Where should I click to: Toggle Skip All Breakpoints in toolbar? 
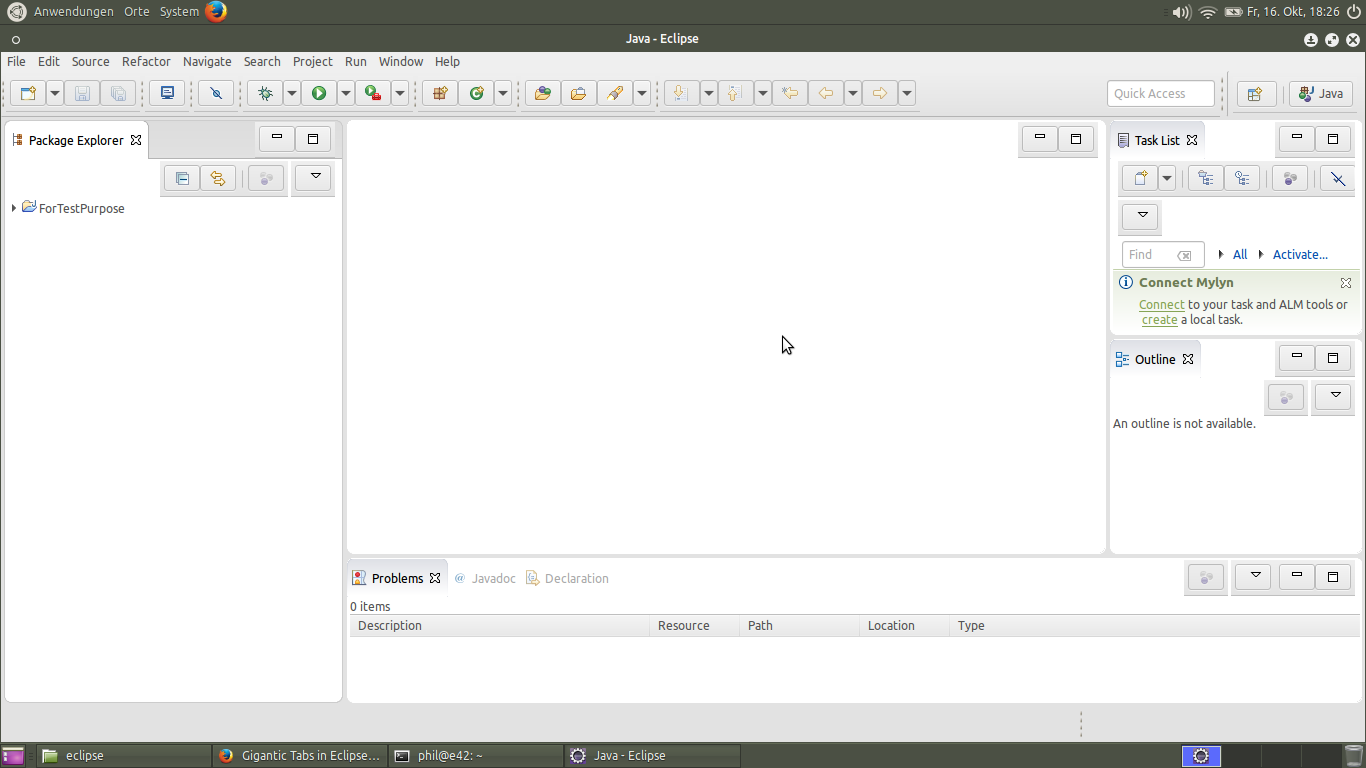[x=216, y=93]
